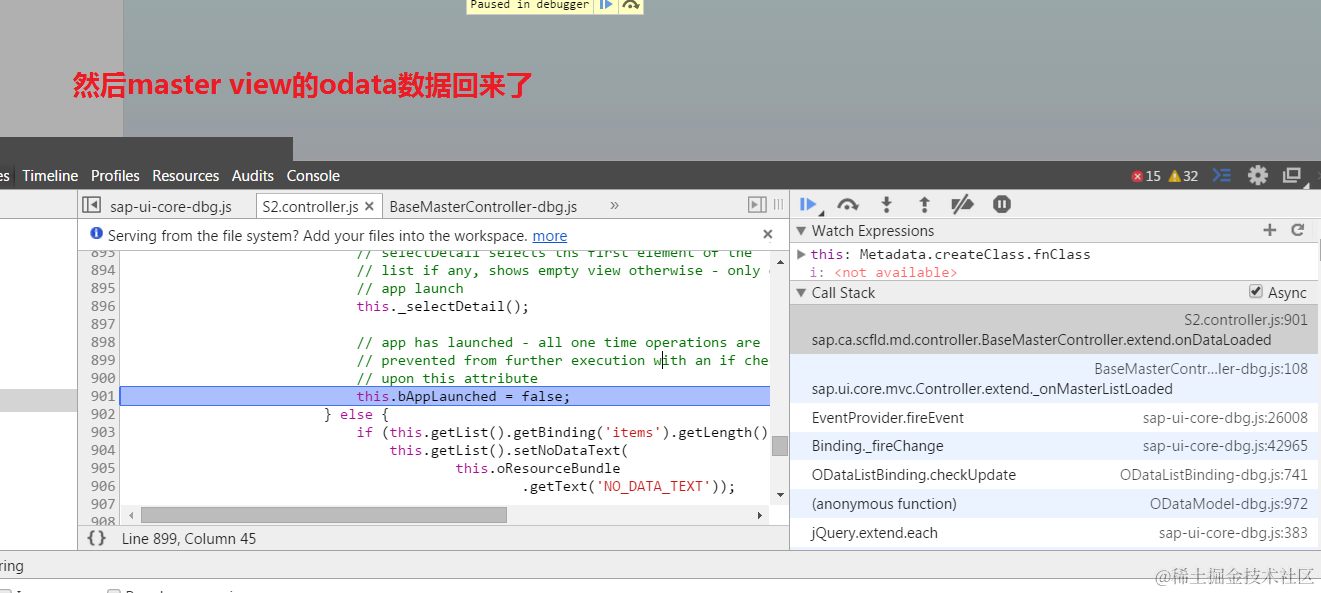Step into next function call

[x=886, y=204]
